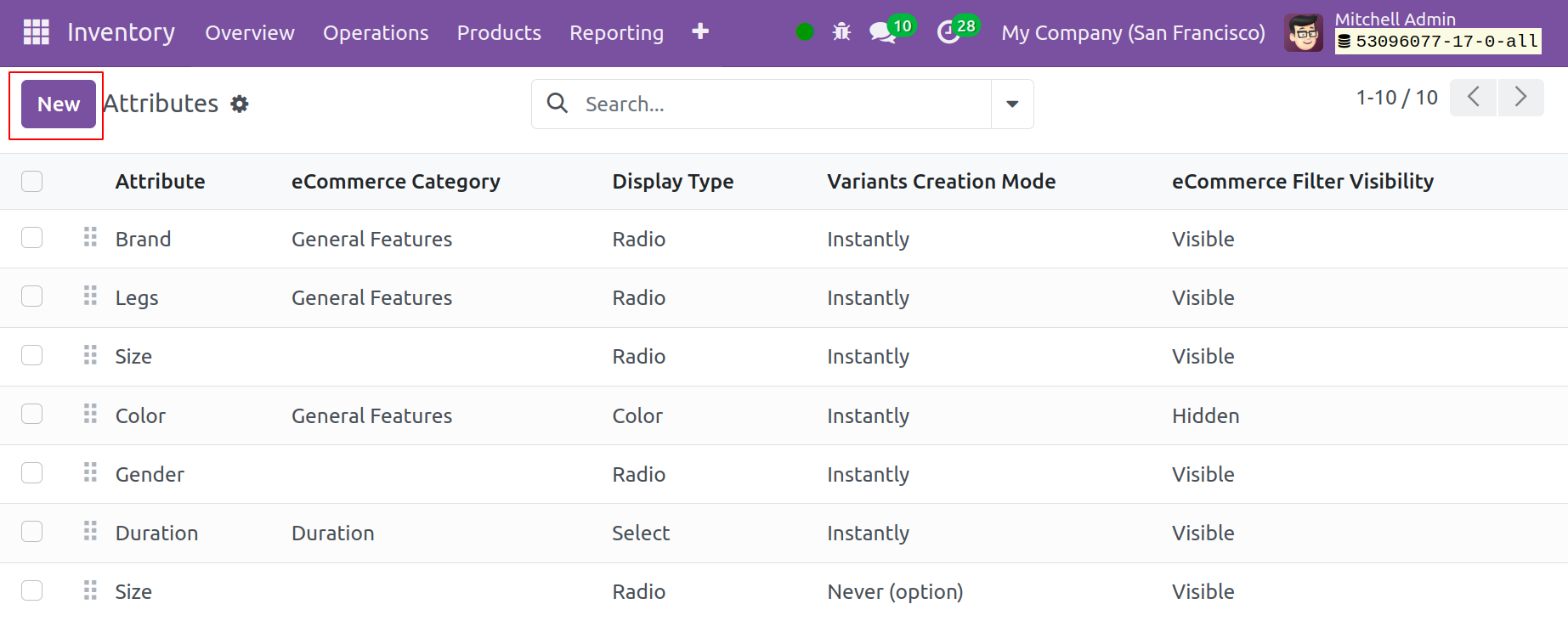Viewport: 1568px width, 621px height.
Task: Click the drag handle for Duration row
Action: [90, 532]
